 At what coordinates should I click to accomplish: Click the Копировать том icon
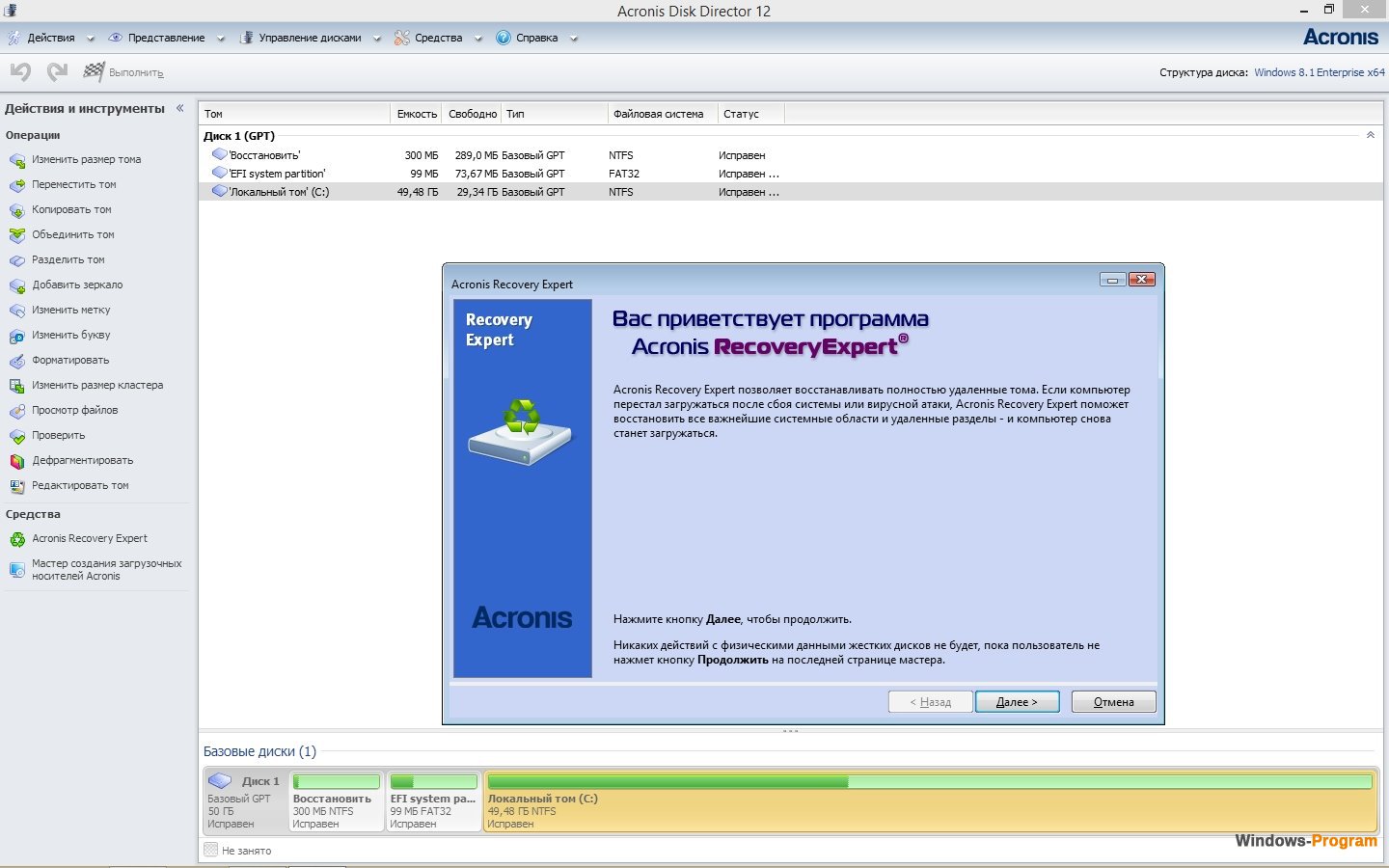17,210
